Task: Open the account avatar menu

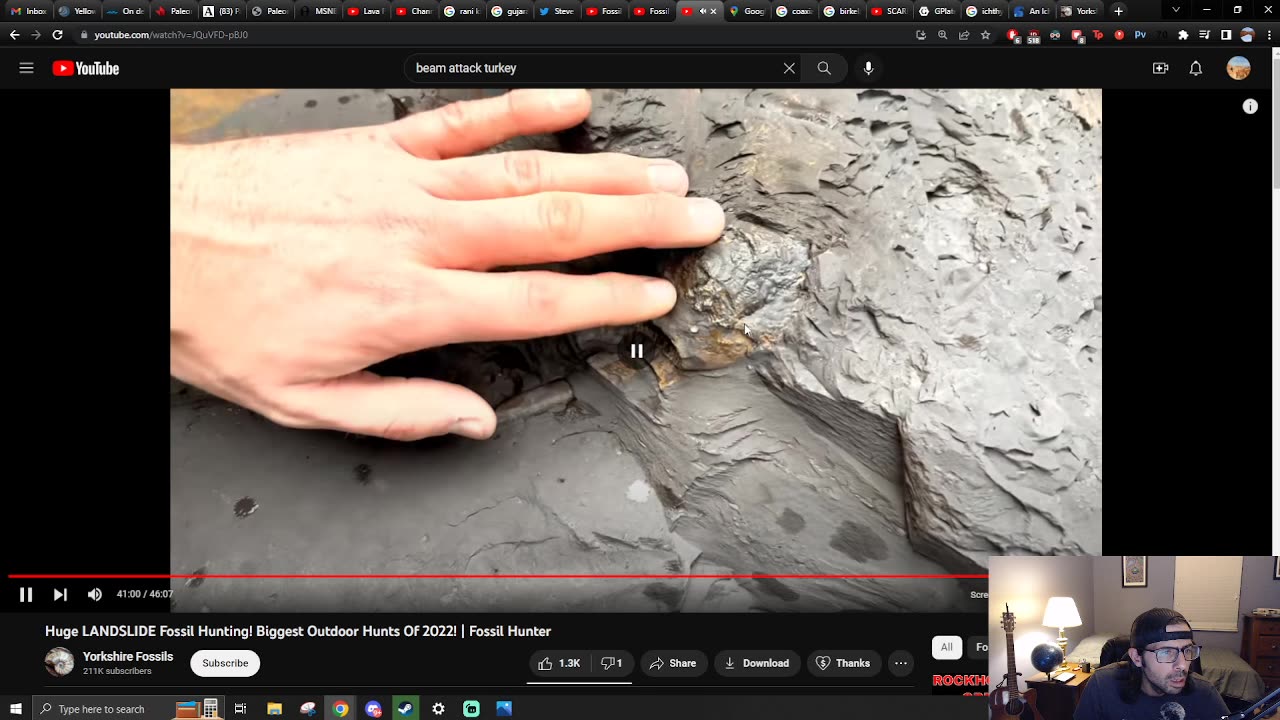Action: pos(1238,68)
